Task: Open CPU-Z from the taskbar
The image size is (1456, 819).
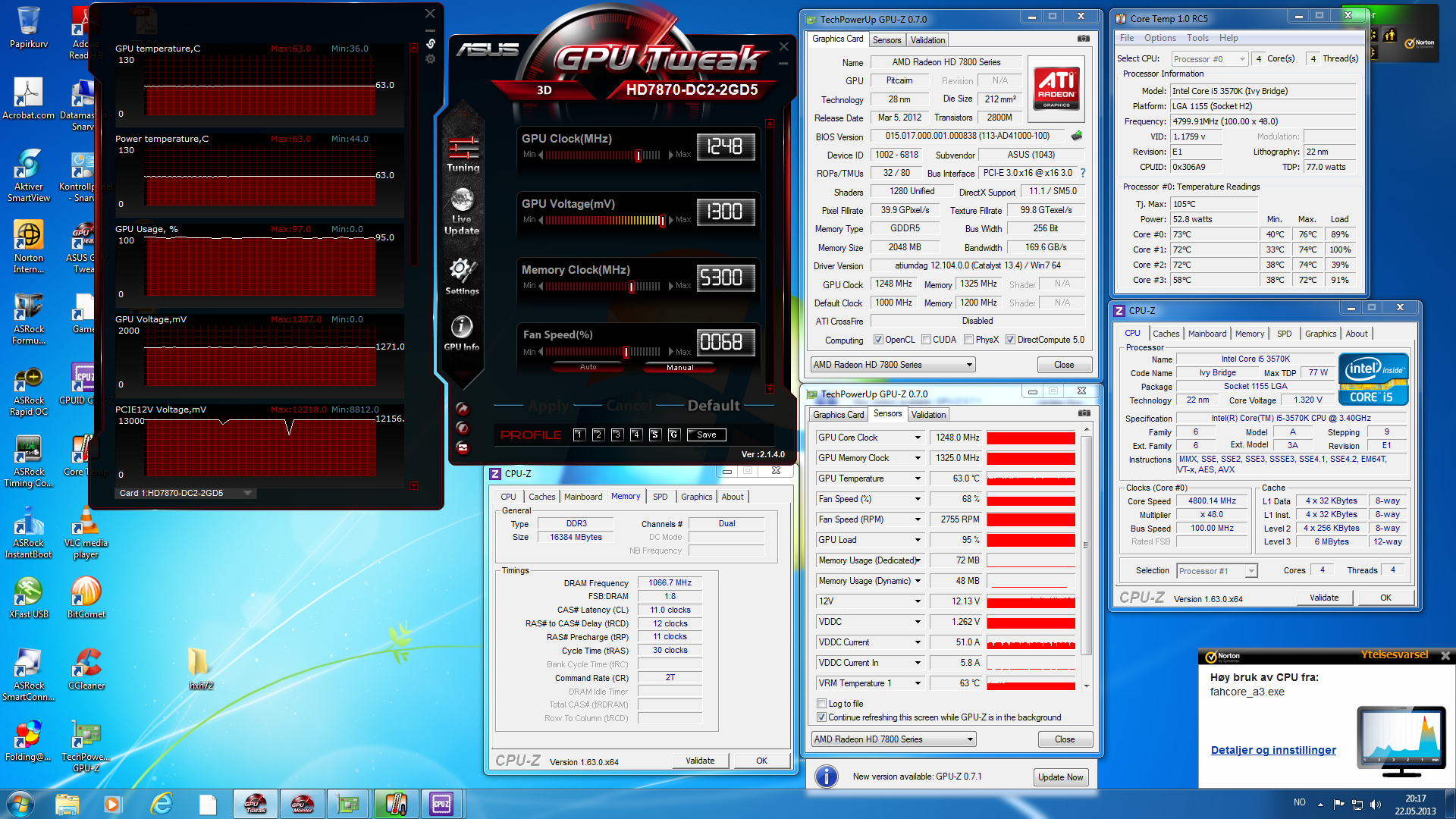Action: 441,804
